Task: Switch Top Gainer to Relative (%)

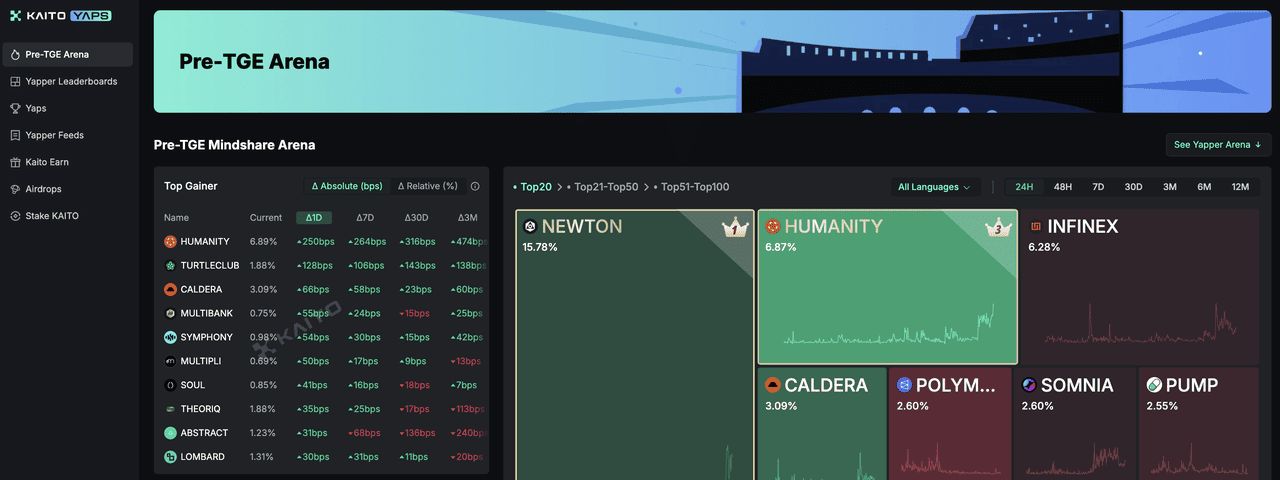Action: [x=427, y=186]
